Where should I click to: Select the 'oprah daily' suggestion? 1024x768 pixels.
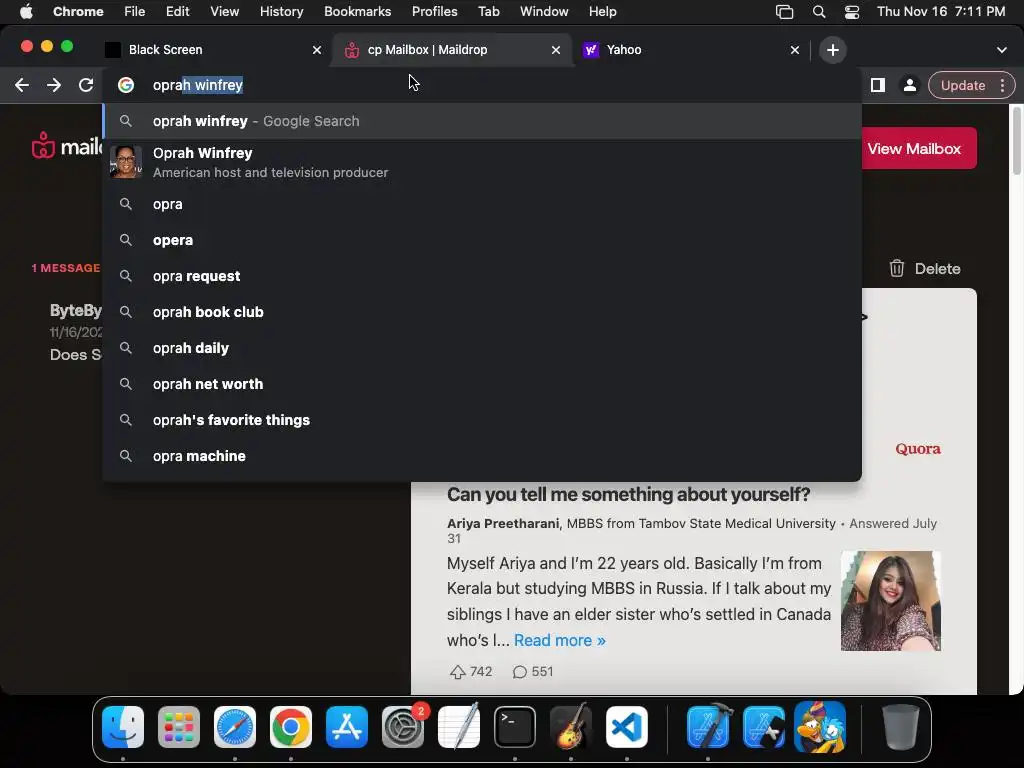tap(482, 347)
